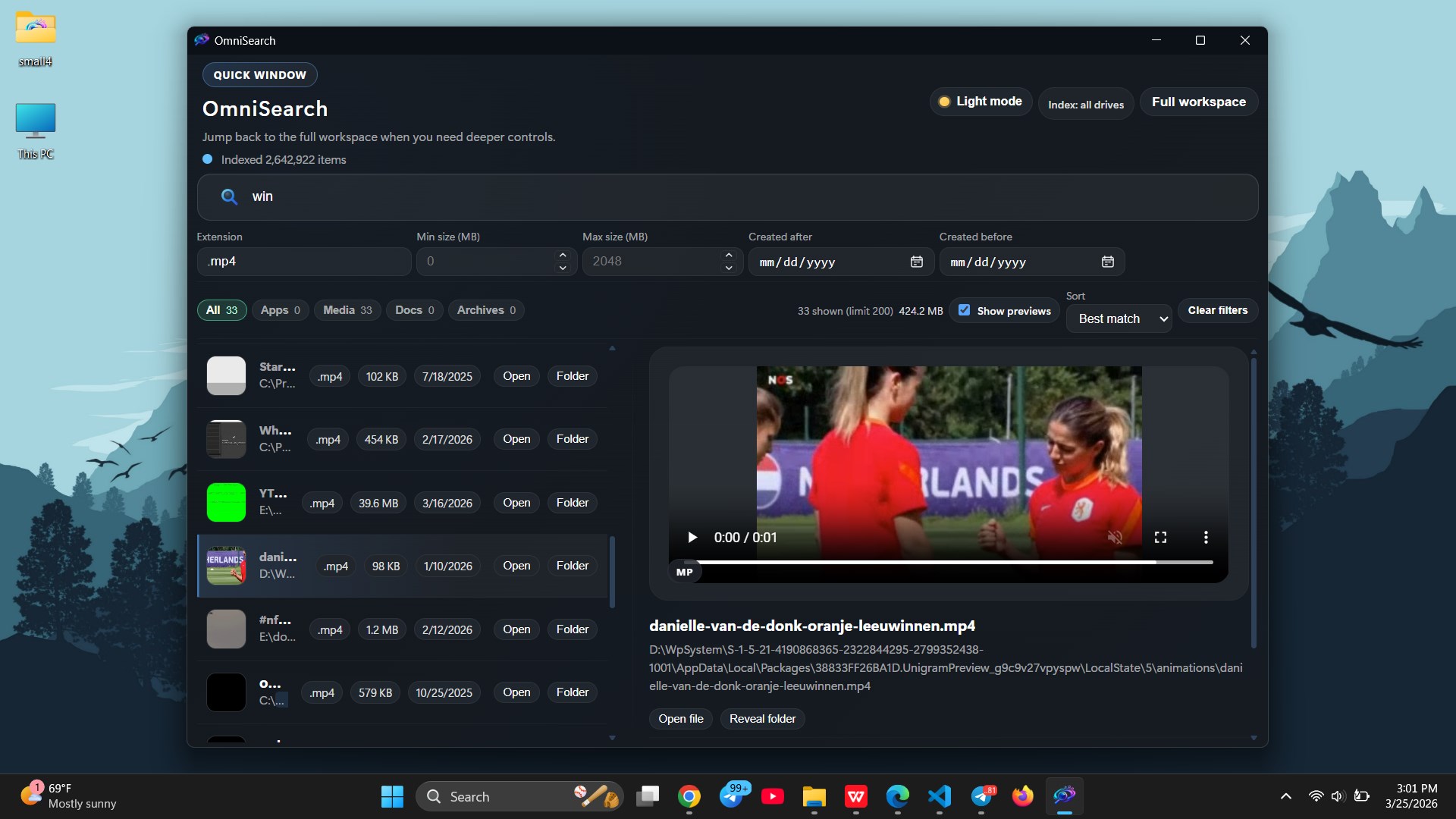Screen dimensions: 1456x819
Task: Uncheck the Show previews checkbox
Action: coord(965,310)
